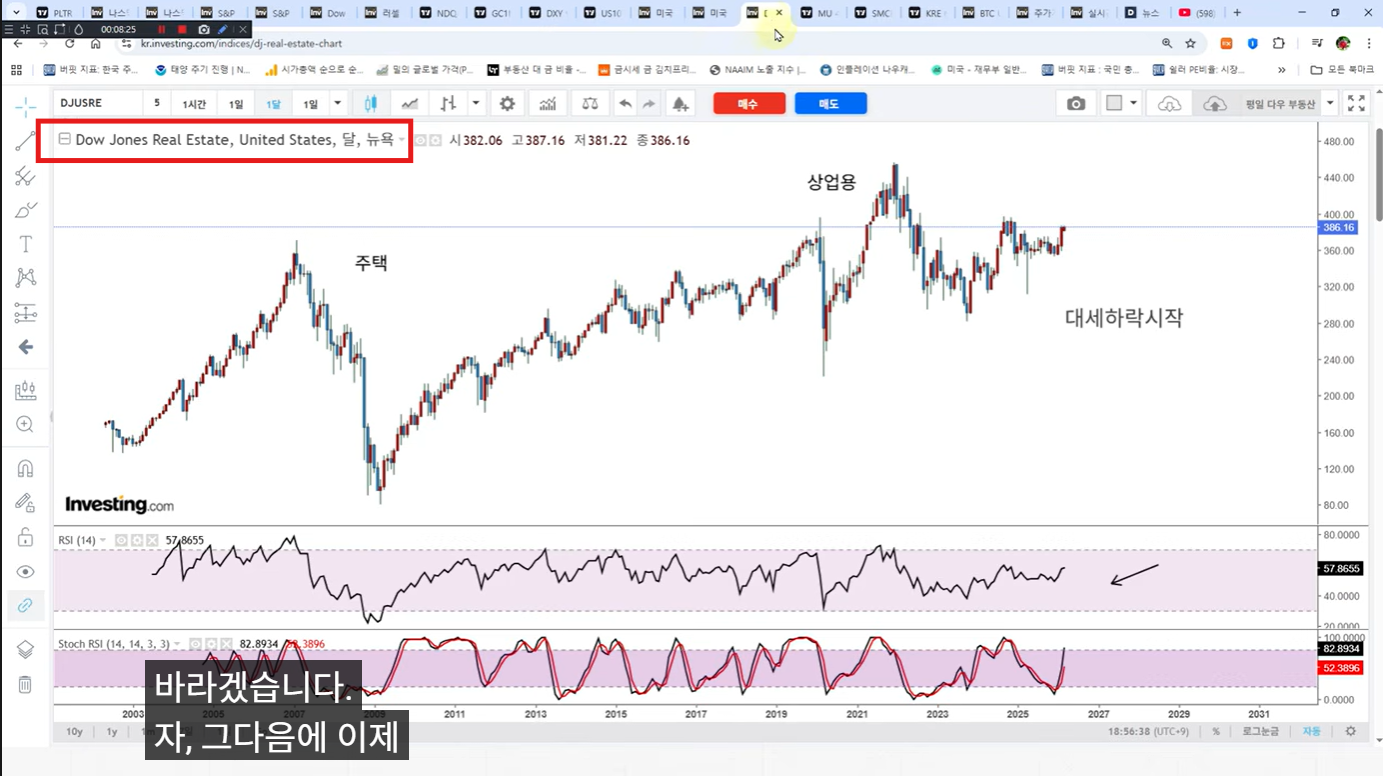Click the red 매수 button
Screen dimensions: 1383x778
click(x=748, y=104)
